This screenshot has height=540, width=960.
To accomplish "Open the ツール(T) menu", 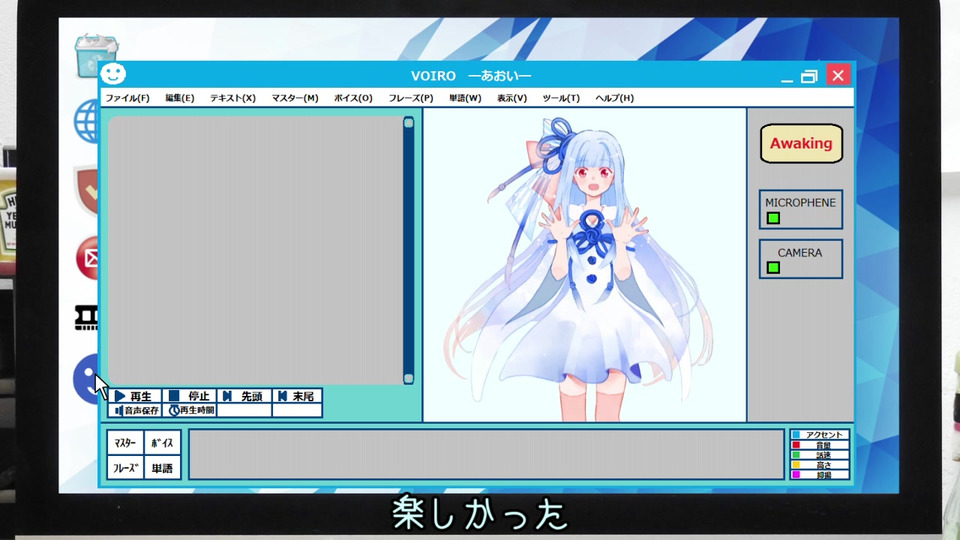I will (x=561, y=98).
